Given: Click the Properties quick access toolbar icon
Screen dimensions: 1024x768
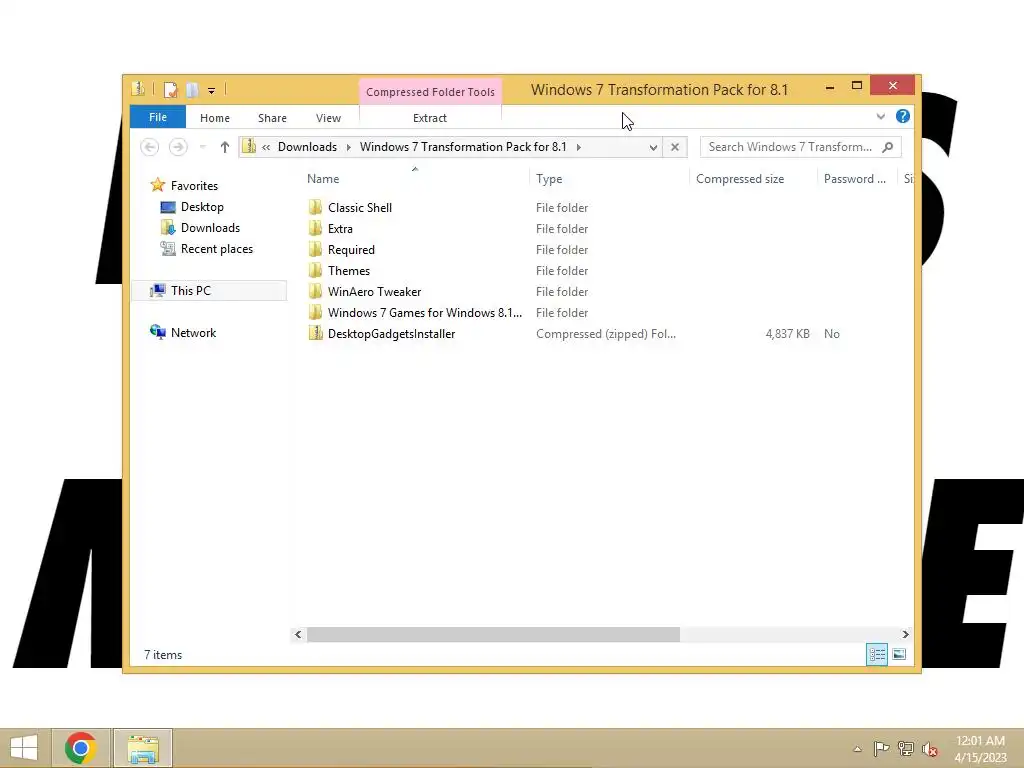Looking at the screenshot, I should pyautogui.click(x=170, y=89).
